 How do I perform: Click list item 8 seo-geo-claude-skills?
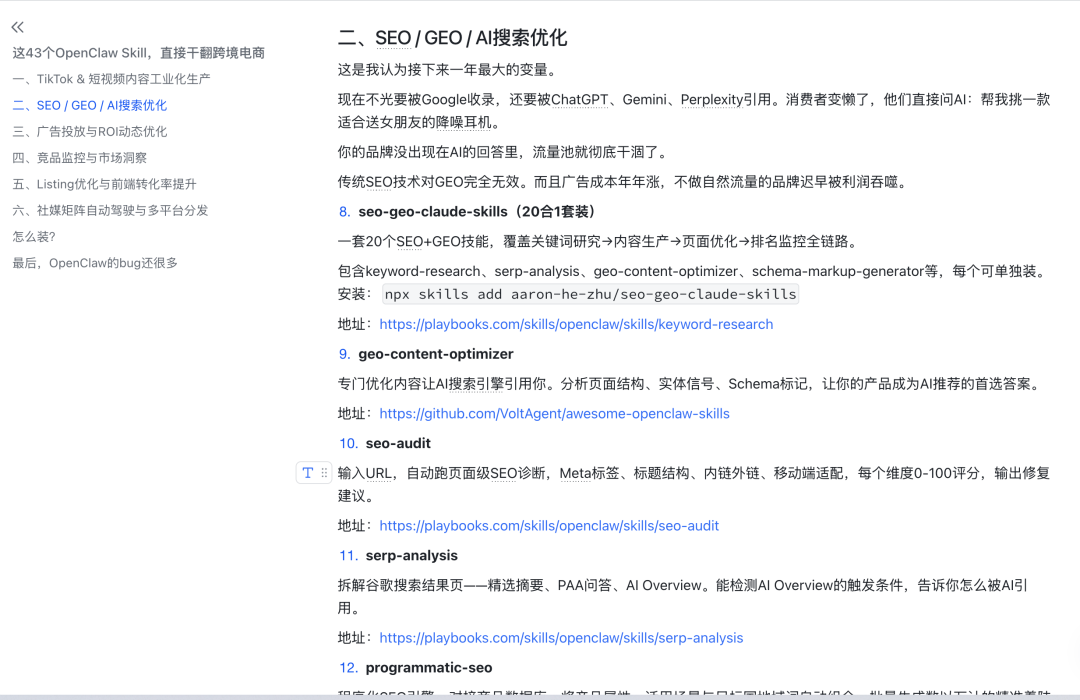[468, 212]
